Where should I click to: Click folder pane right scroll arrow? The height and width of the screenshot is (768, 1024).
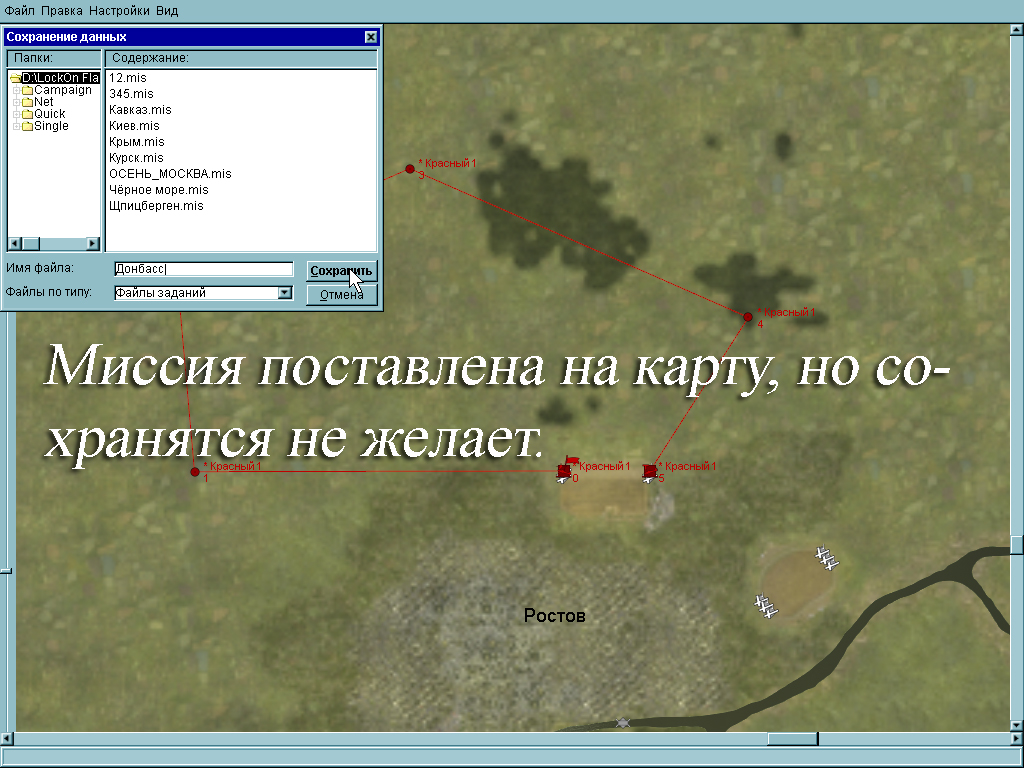(x=93, y=244)
